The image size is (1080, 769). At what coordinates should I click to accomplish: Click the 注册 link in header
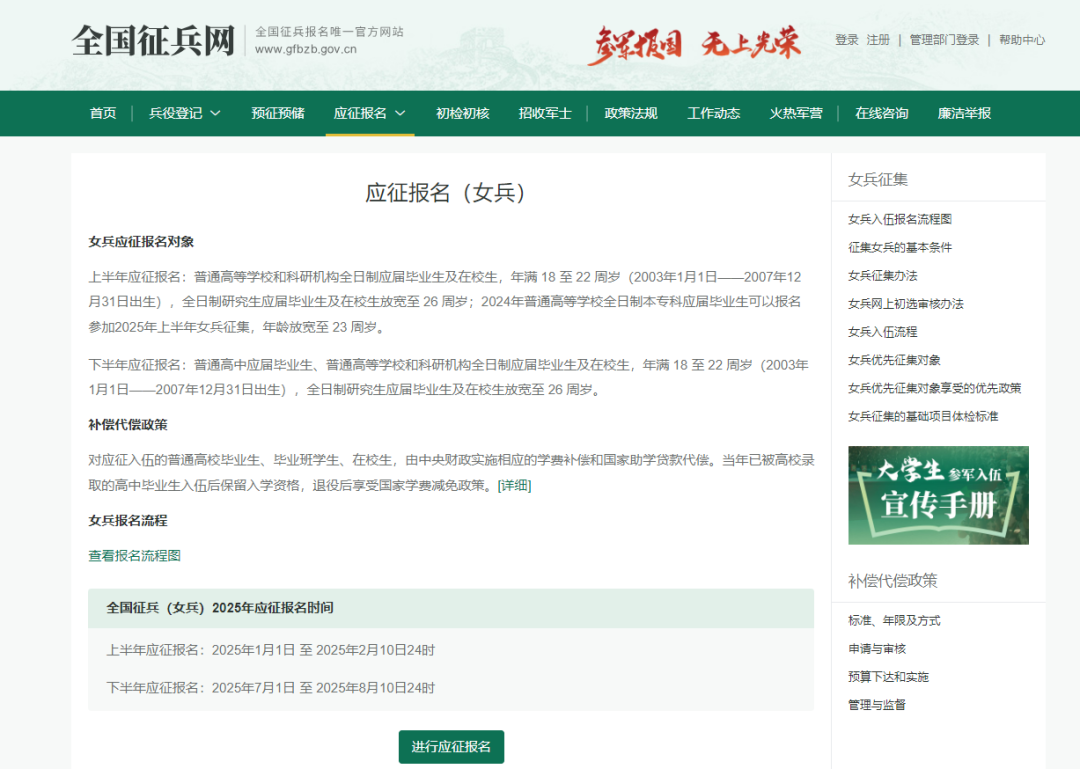[878, 40]
